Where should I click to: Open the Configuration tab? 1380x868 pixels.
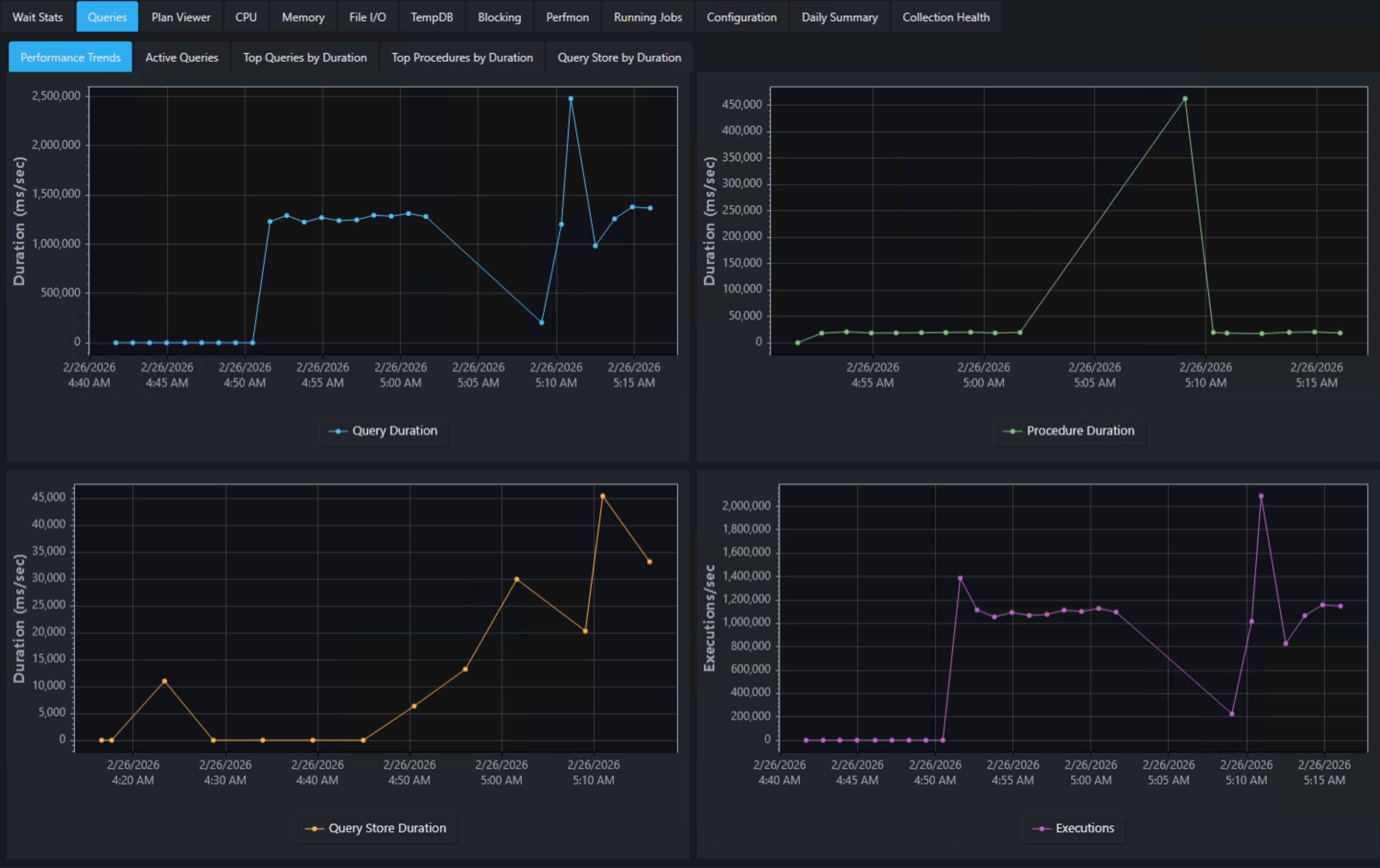click(x=742, y=17)
